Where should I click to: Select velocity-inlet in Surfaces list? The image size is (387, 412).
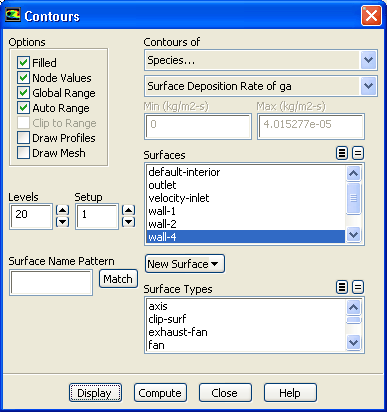(246, 198)
